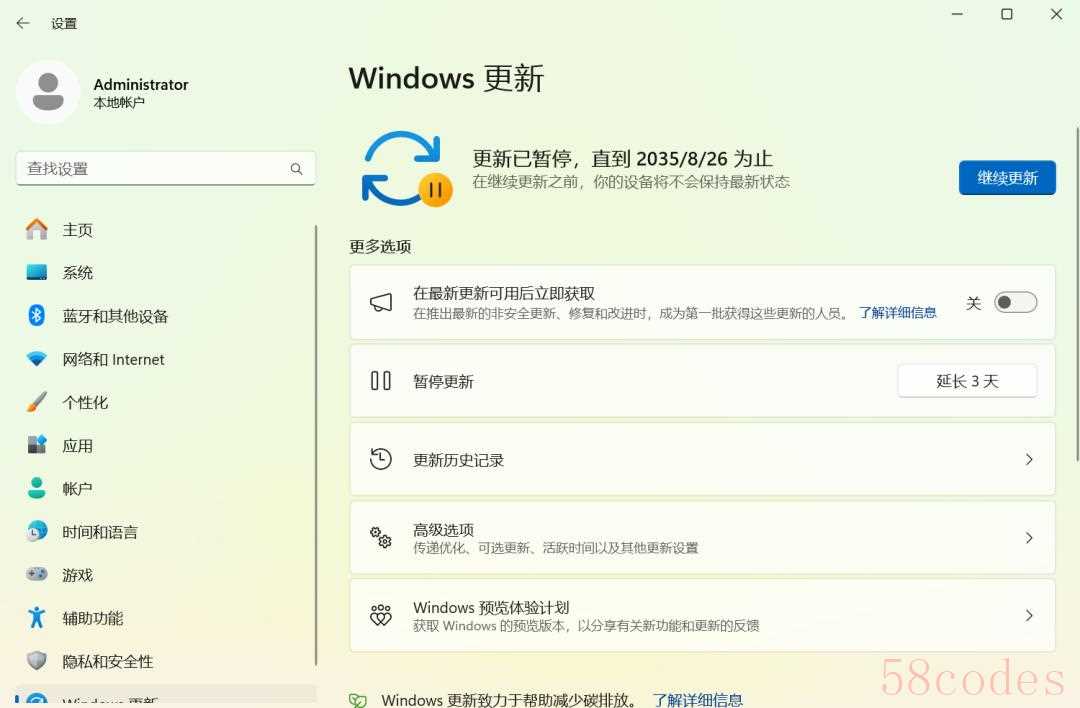Screen dimensions: 1080x708
Task: Open 游戏 settings page
Action: pos(165,574)
